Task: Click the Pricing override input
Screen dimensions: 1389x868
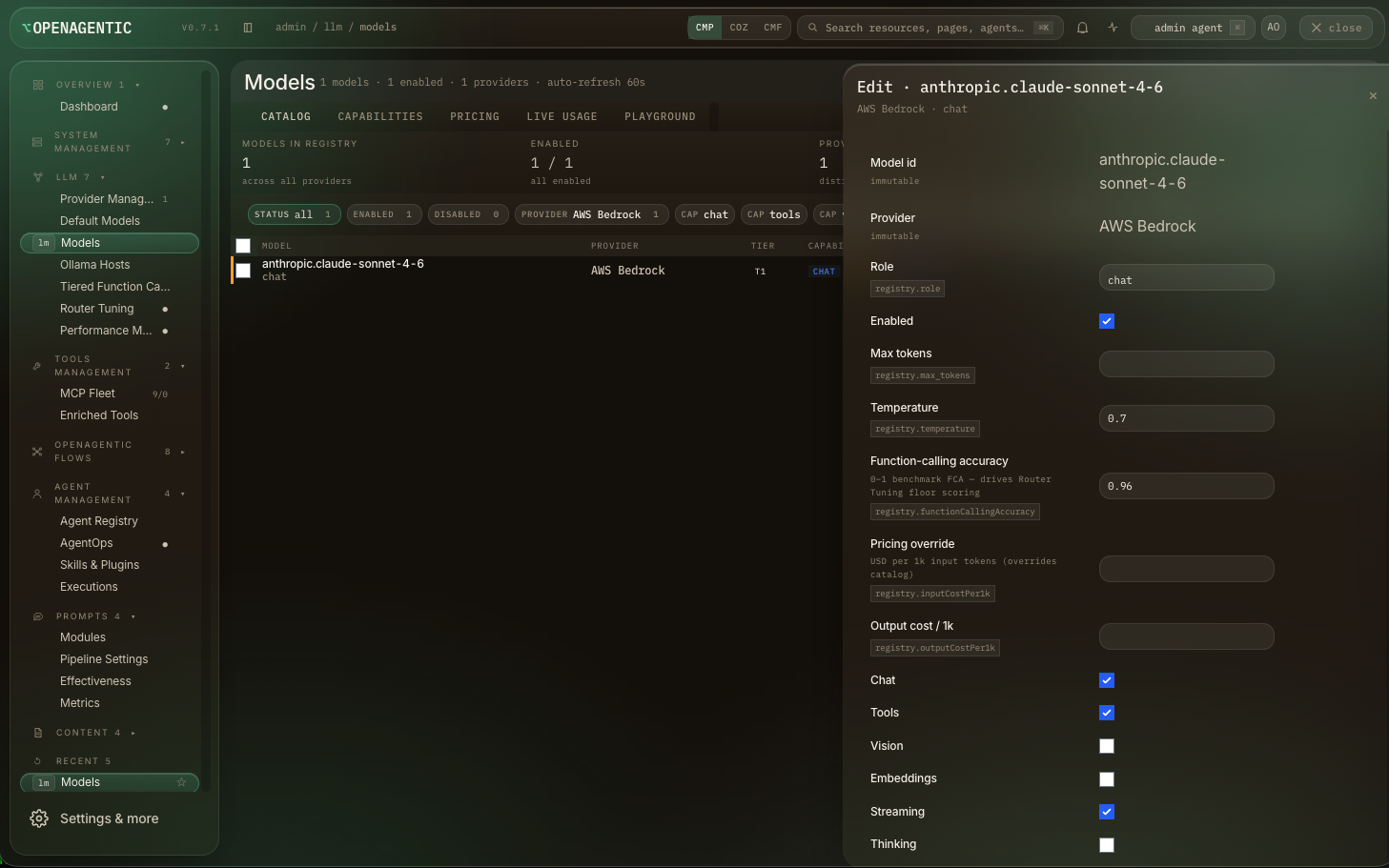Action: click(1187, 569)
